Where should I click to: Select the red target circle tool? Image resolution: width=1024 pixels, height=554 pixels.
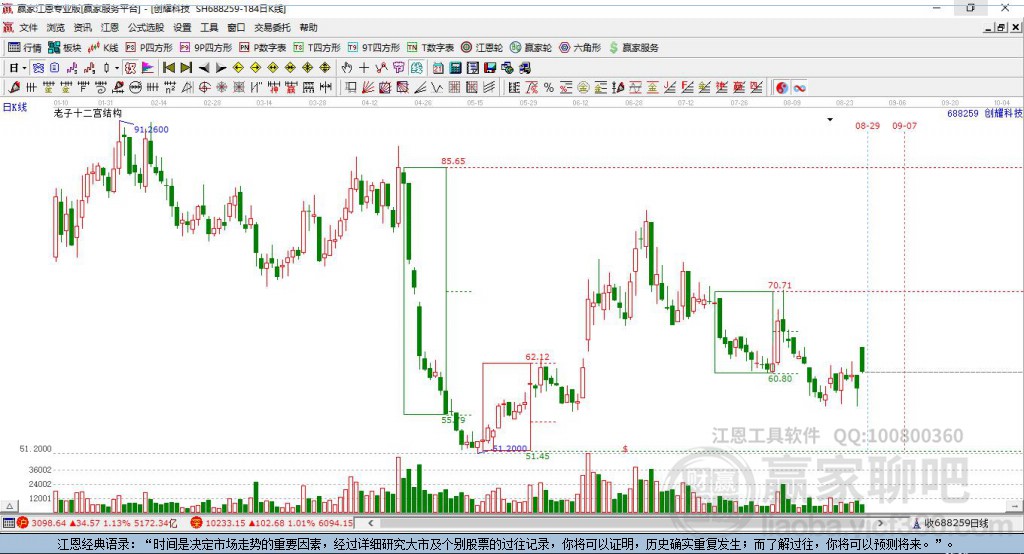[204, 88]
